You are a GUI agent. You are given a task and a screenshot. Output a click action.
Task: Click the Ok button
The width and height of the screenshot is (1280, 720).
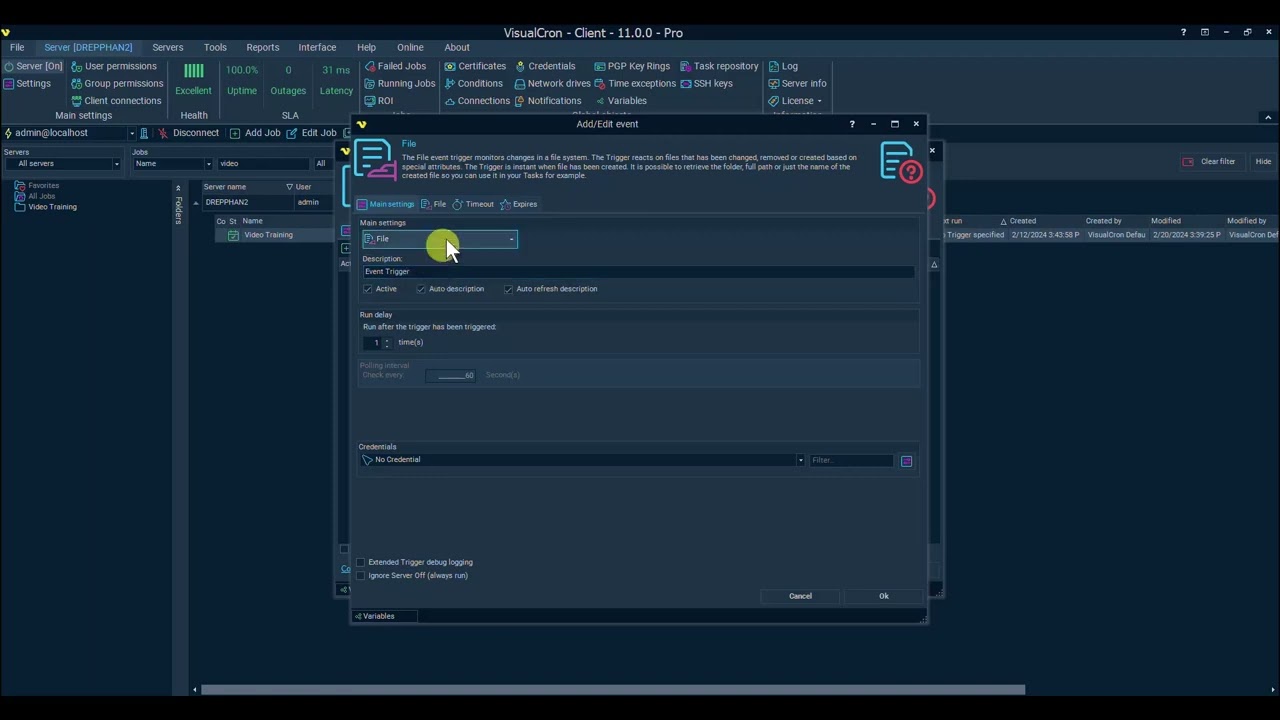pos(883,596)
